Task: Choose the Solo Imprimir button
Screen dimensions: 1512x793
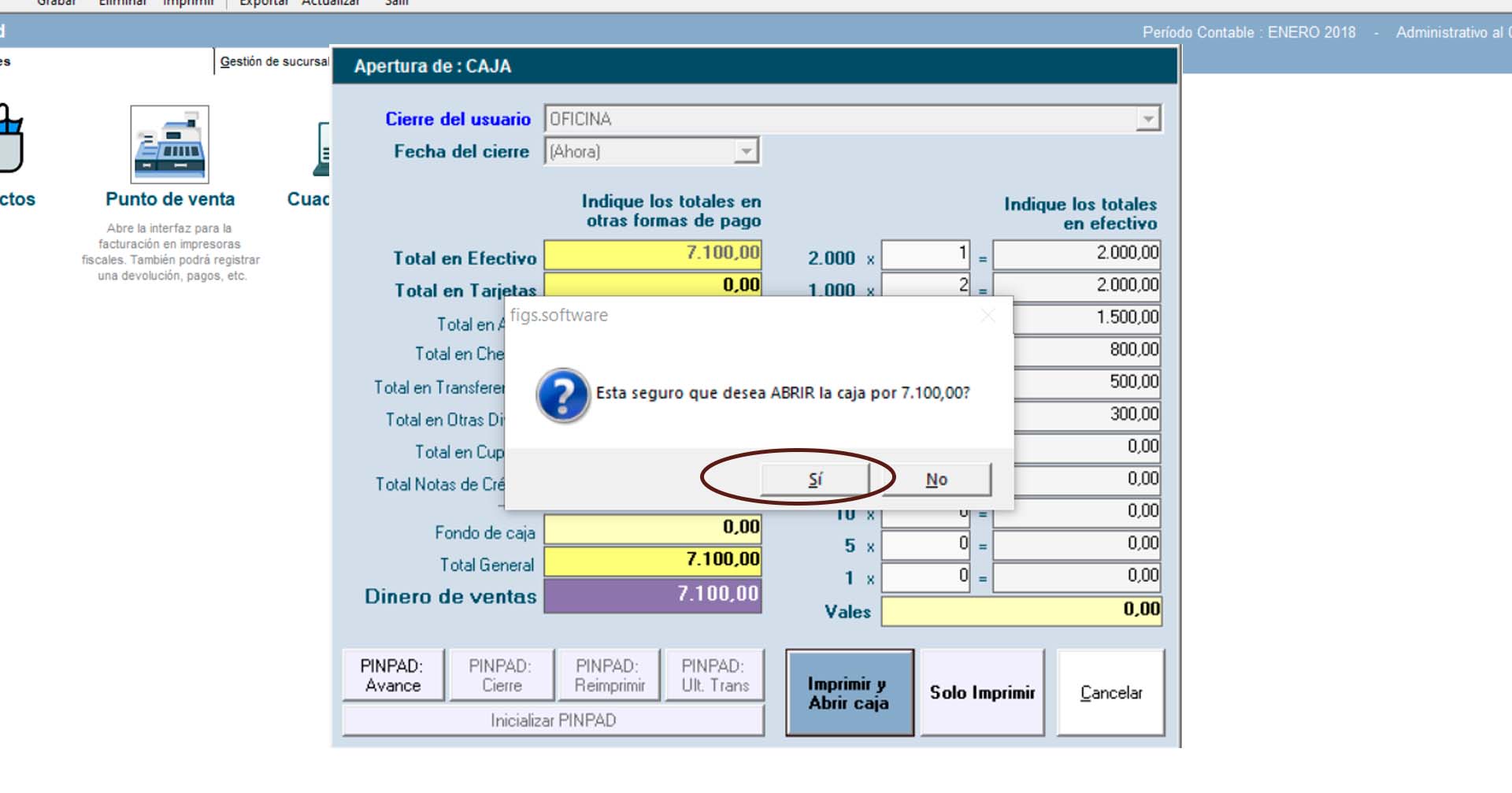Action: coord(982,693)
